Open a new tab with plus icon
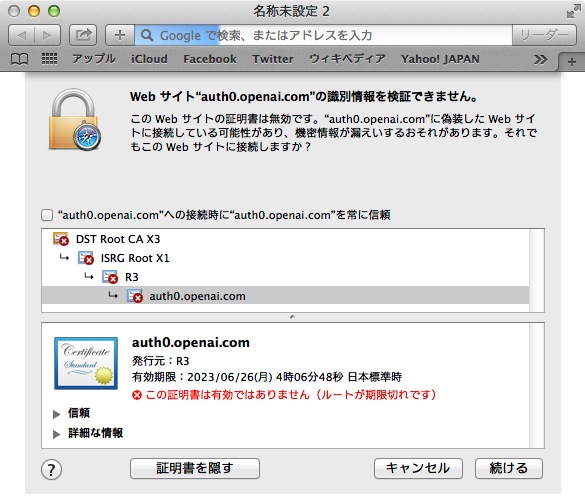Screen dimensions: 585x503 pos(571,62)
